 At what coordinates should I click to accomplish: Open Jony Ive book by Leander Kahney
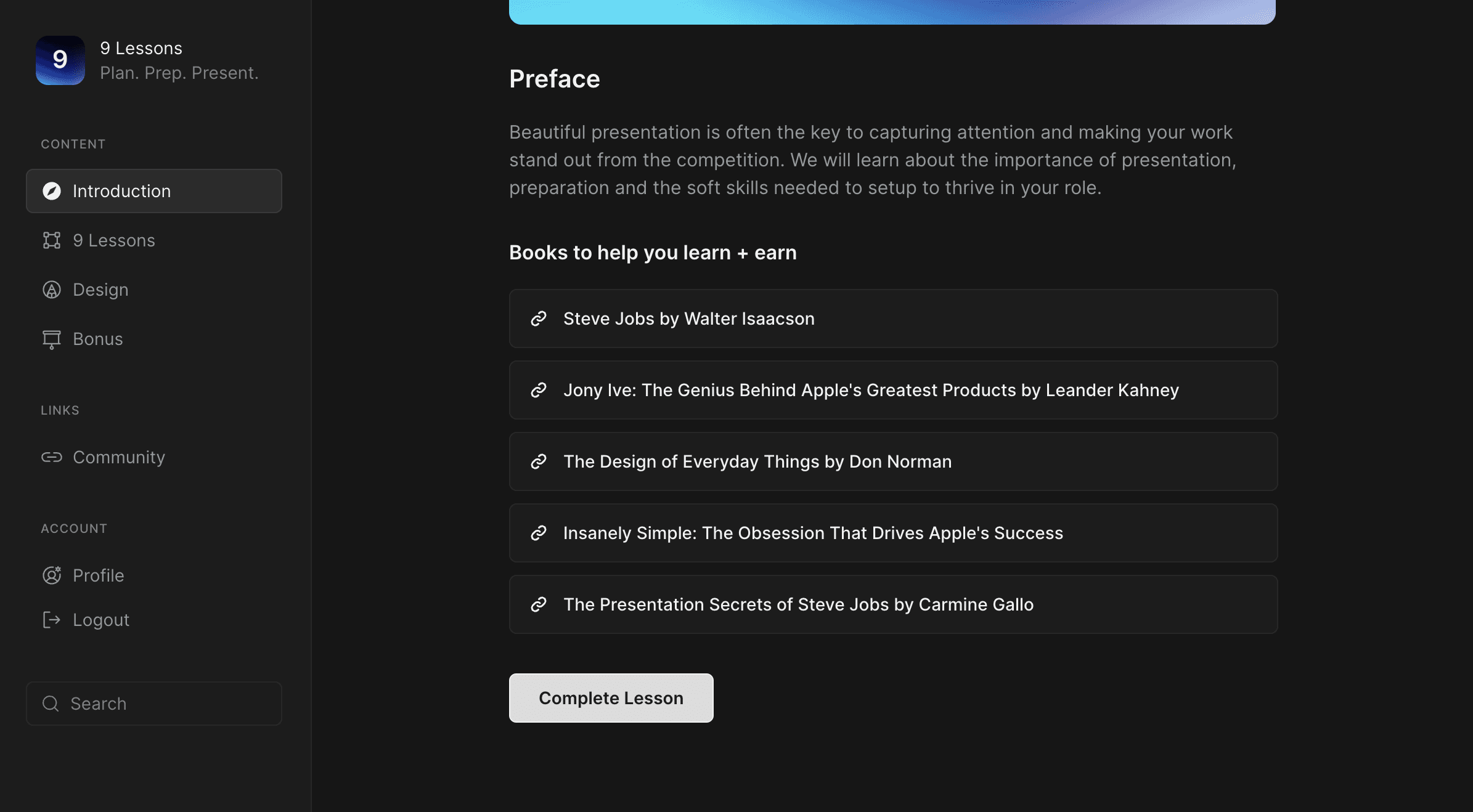click(870, 390)
